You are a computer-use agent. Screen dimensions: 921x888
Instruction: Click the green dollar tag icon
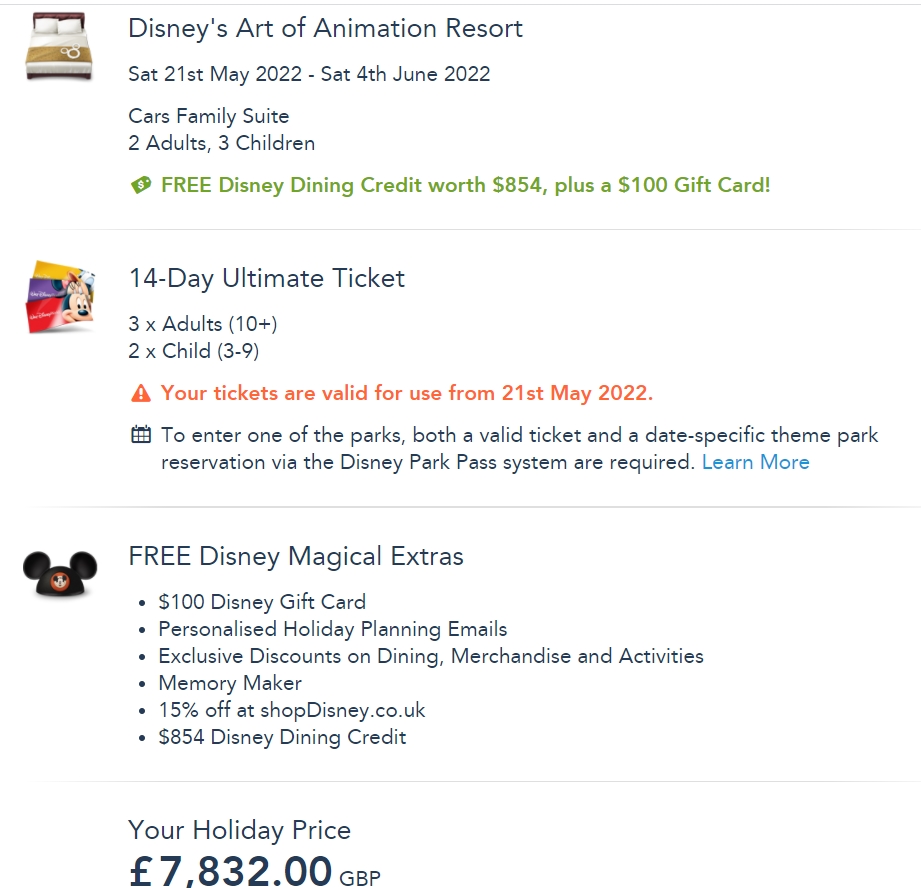click(141, 185)
